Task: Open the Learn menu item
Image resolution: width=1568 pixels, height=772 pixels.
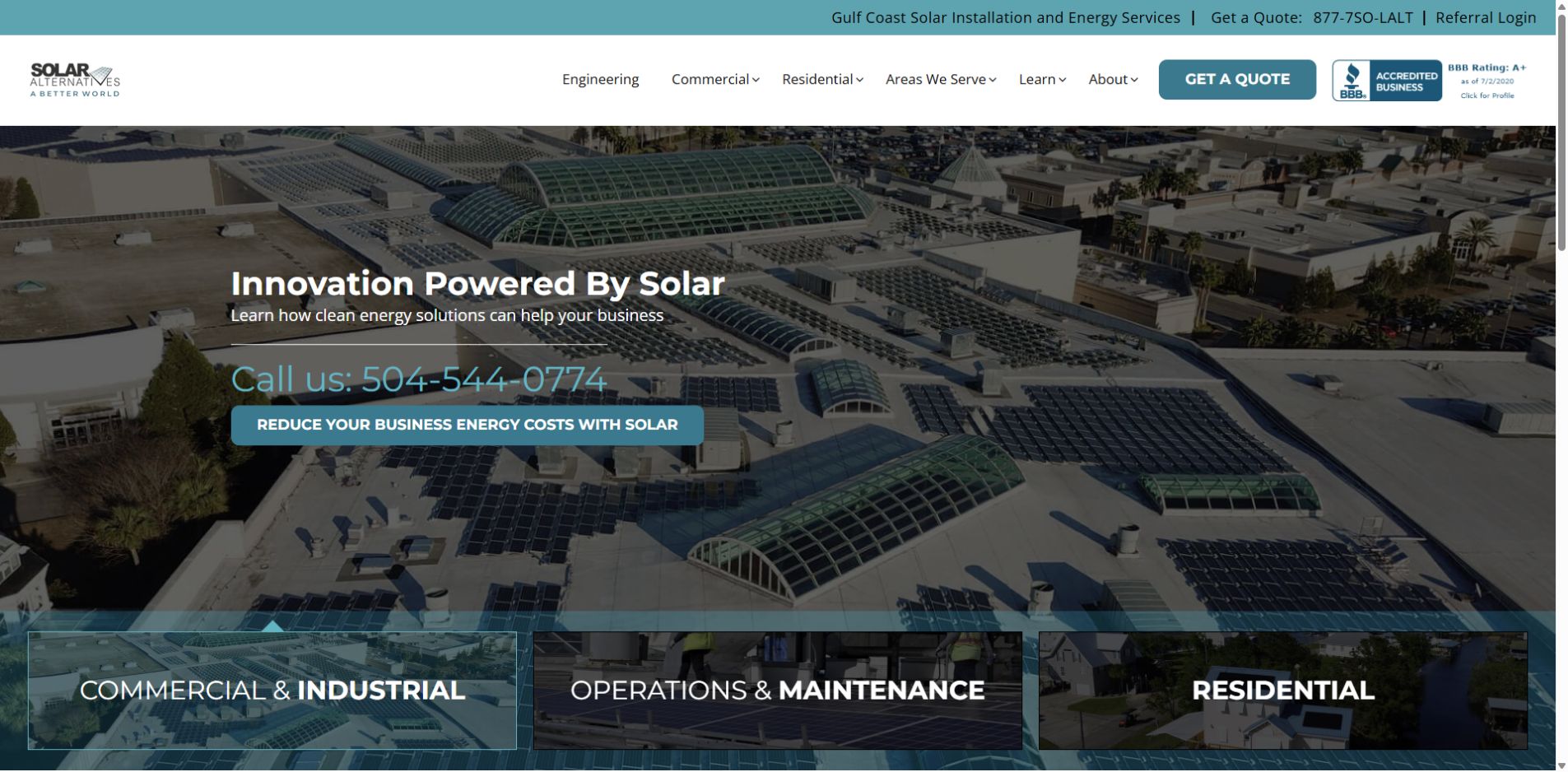Action: (1037, 79)
